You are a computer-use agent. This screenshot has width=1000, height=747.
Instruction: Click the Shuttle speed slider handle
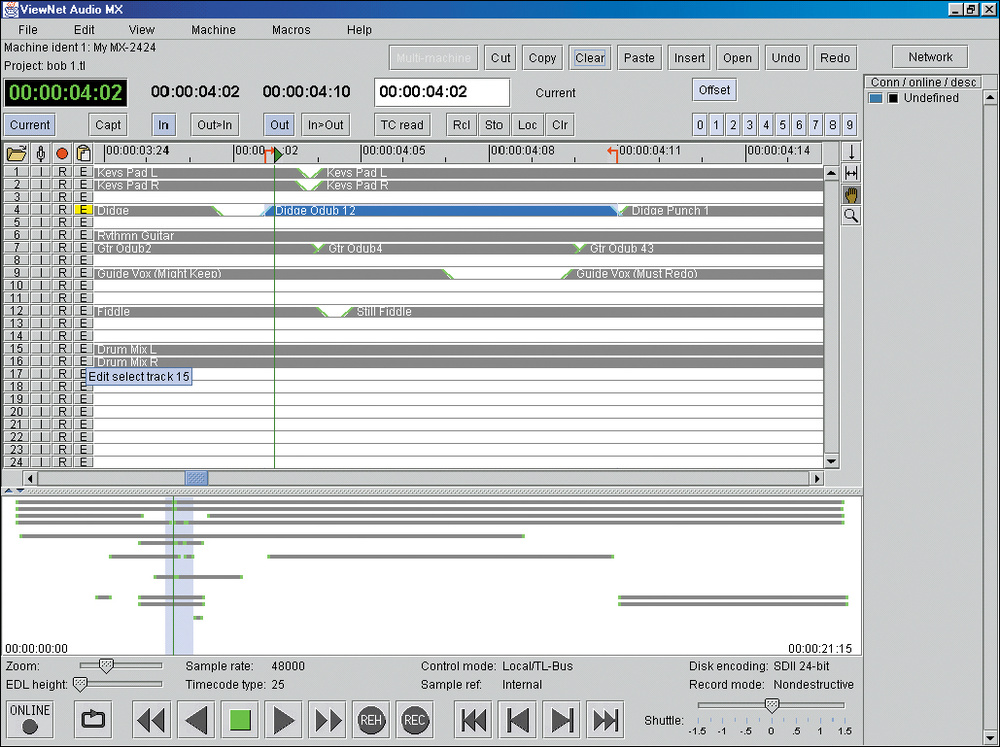click(x=771, y=705)
